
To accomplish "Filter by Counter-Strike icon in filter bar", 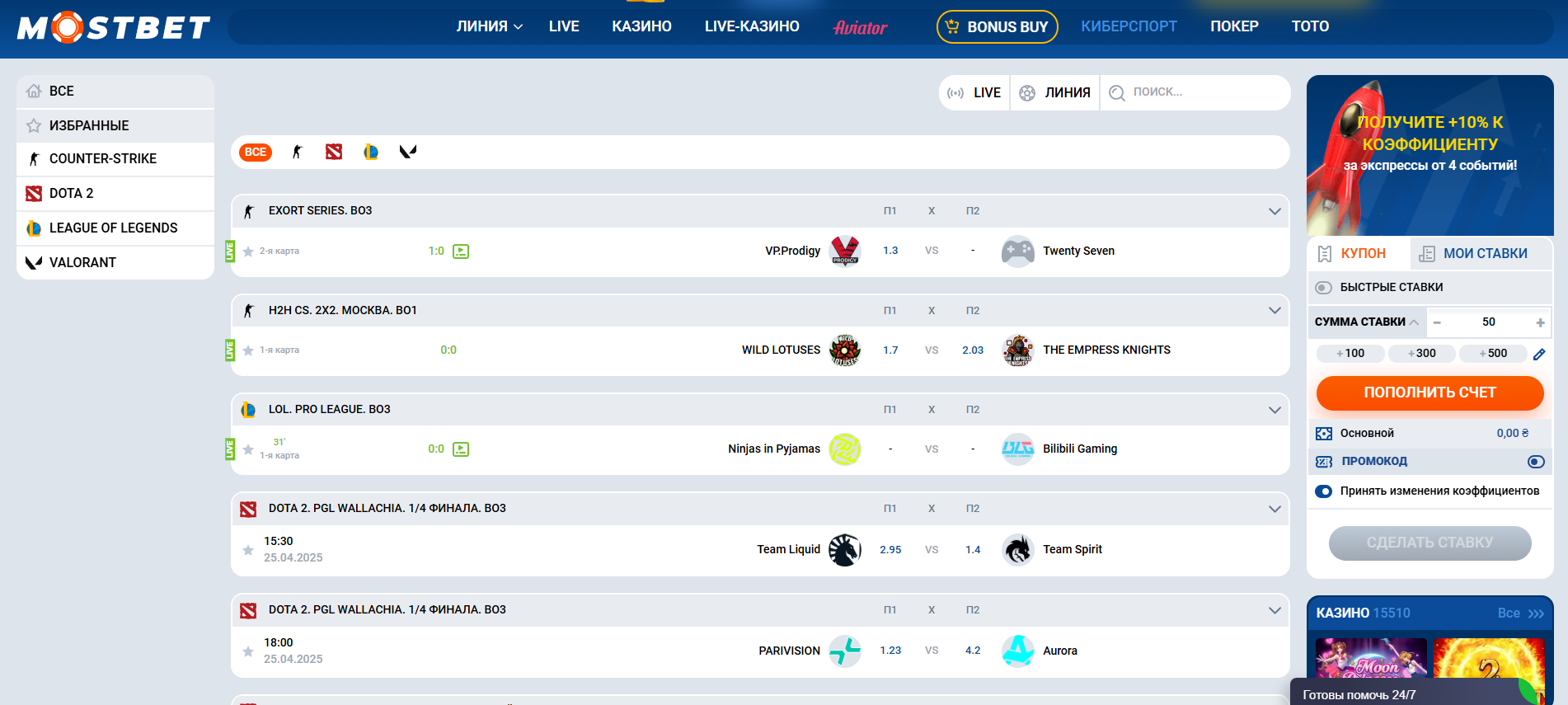I will (x=298, y=152).
